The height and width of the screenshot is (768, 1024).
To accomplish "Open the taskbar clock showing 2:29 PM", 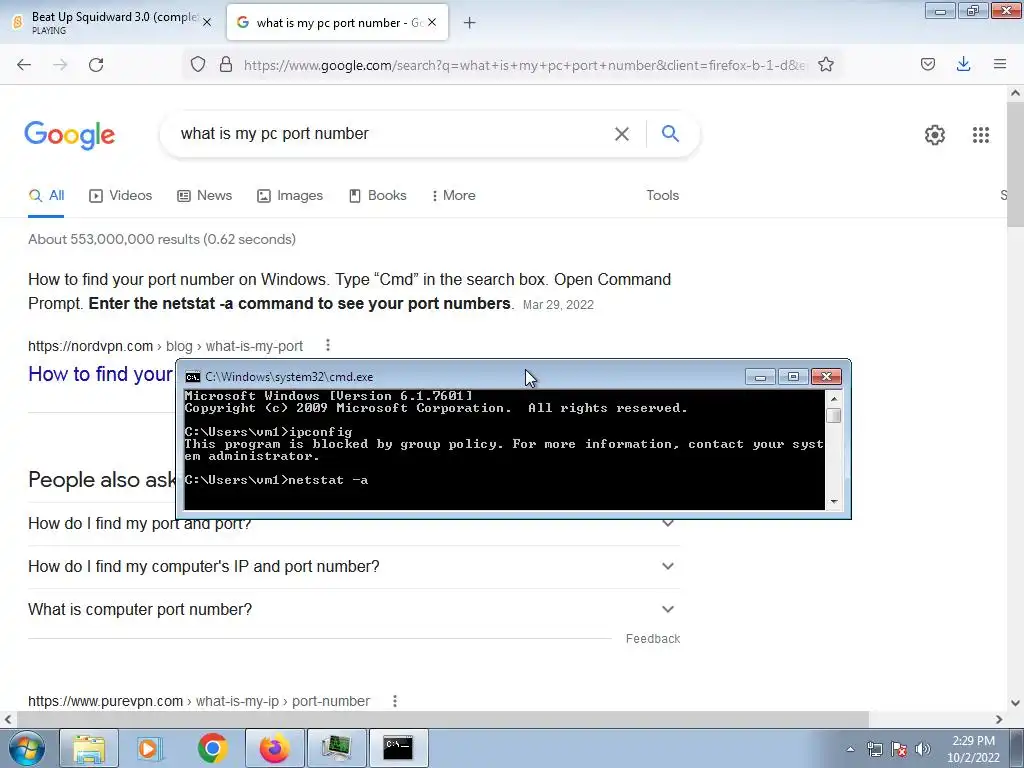I will point(973,749).
